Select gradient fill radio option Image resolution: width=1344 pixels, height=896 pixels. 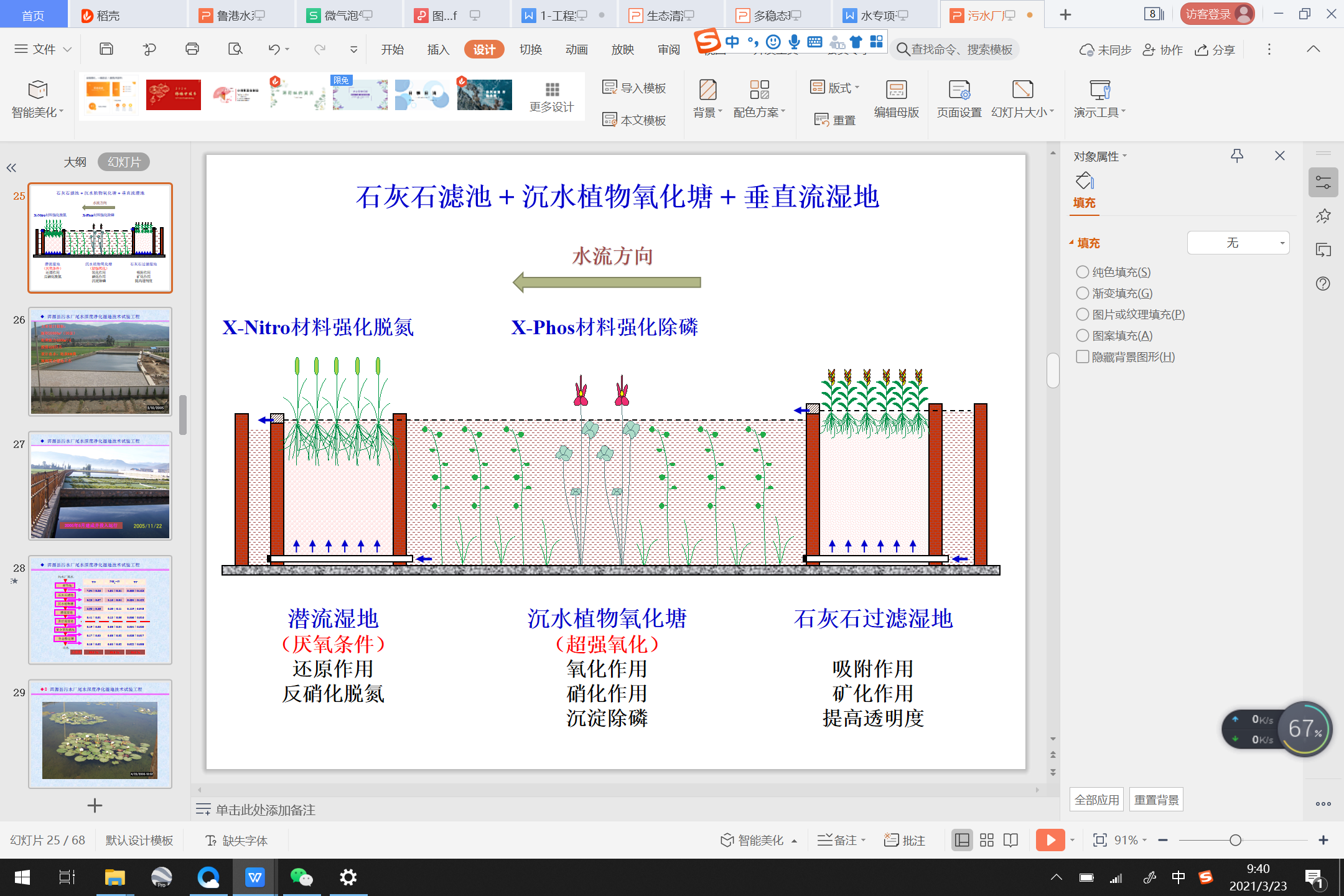(1083, 293)
